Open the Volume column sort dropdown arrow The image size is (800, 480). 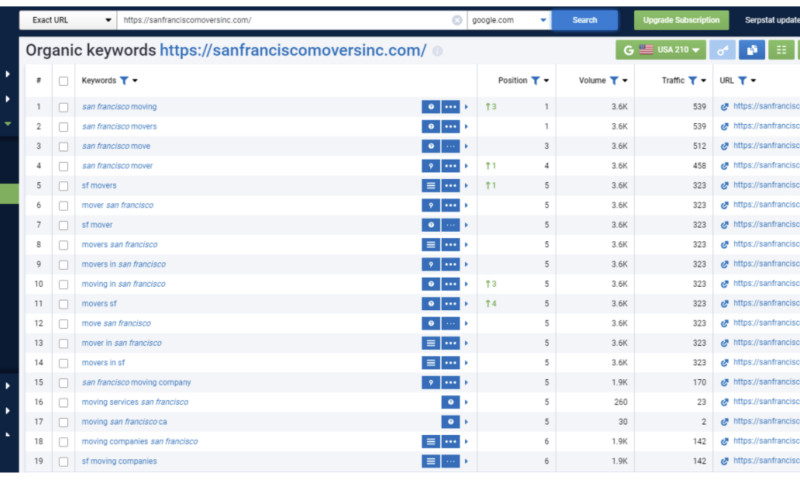click(625, 81)
